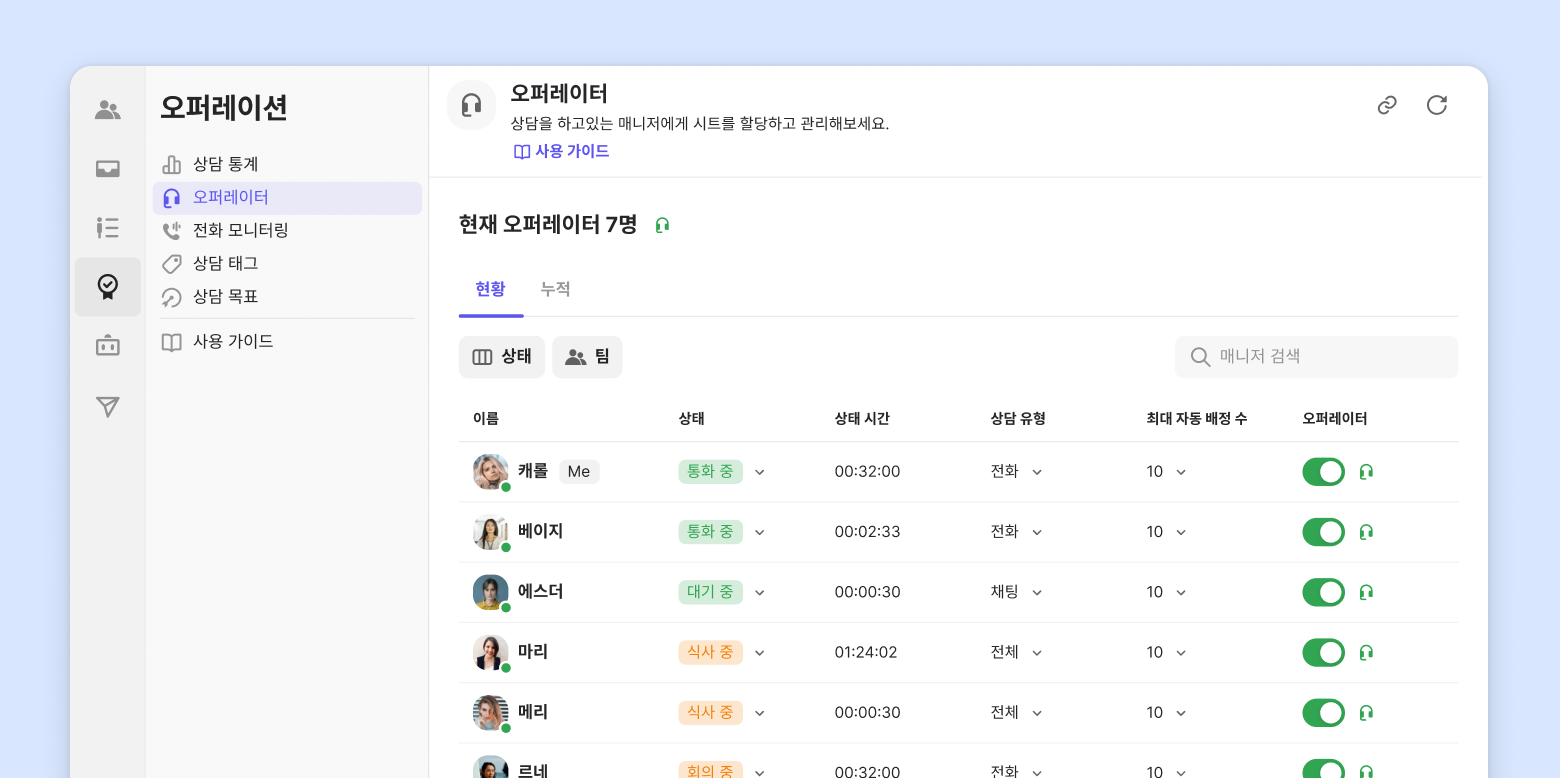The height and width of the screenshot is (778, 1560).
Task: Open the contacts icon in left rail
Action: tap(108, 110)
